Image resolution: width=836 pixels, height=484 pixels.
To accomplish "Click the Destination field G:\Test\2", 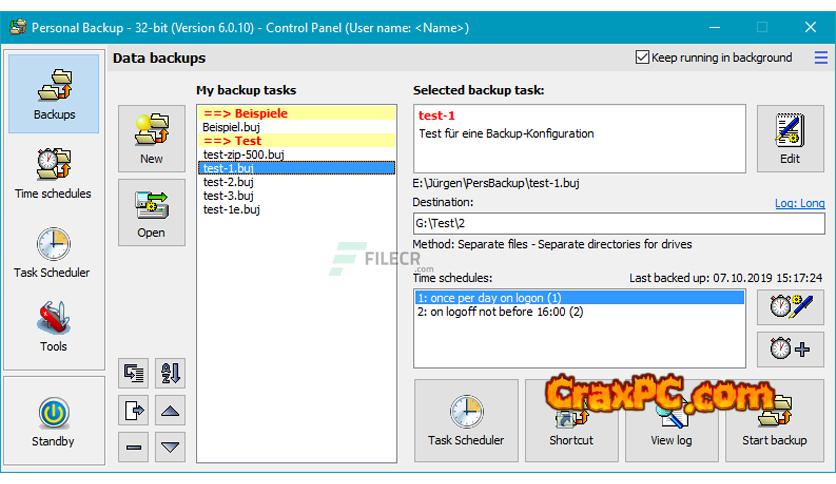I will point(619,223).
